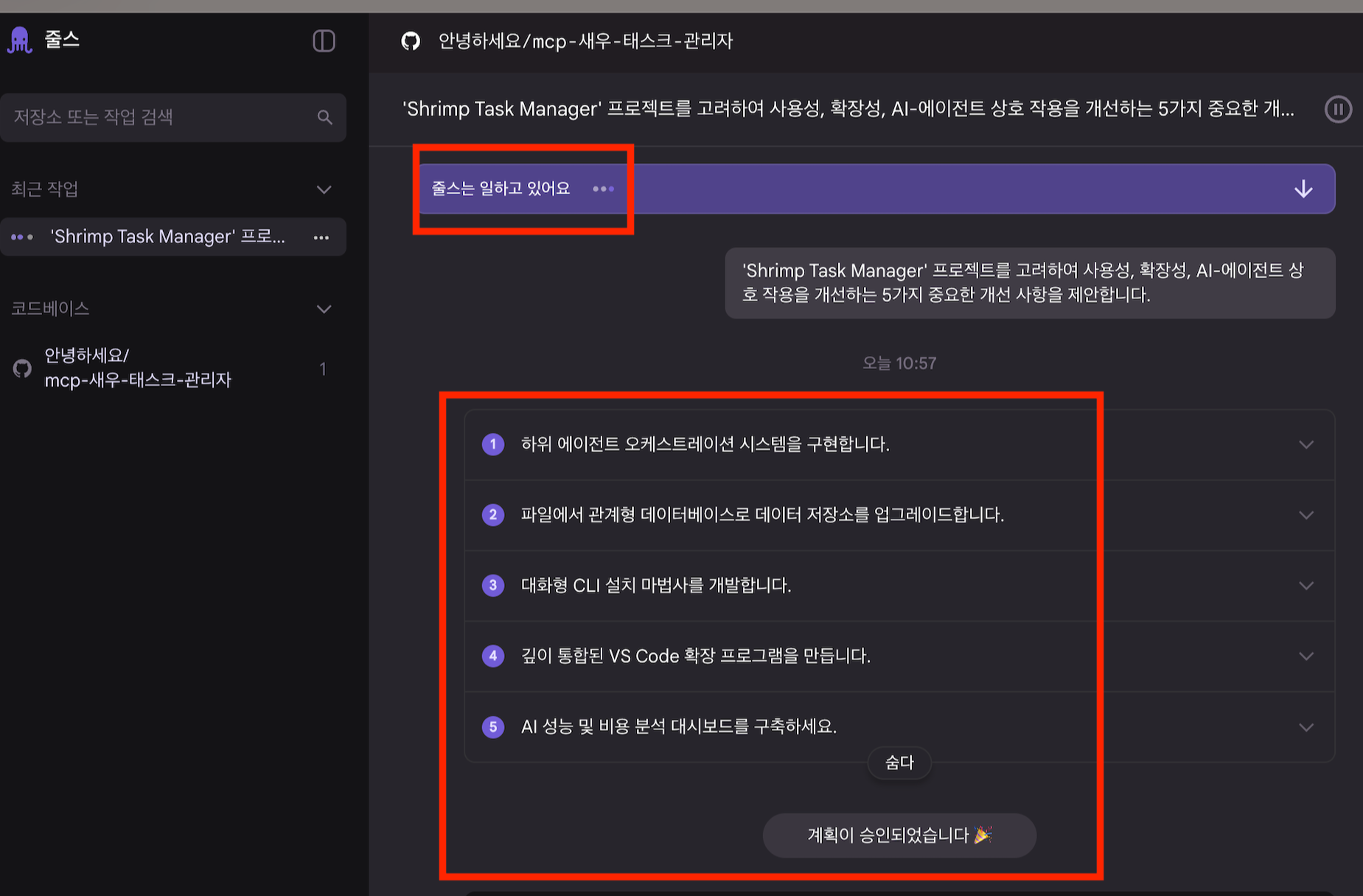
Task: Click the 코드베이스 section label
Action: (x=50, y=309)
